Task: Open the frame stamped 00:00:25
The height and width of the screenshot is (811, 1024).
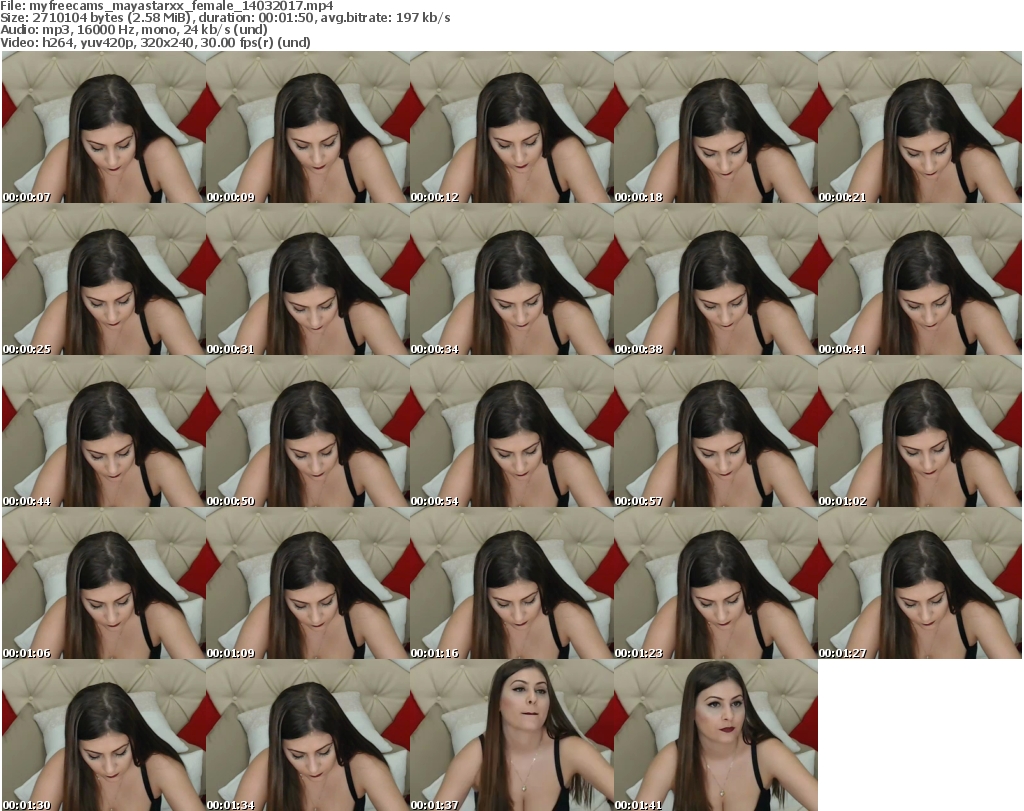Action: point(104,279)
